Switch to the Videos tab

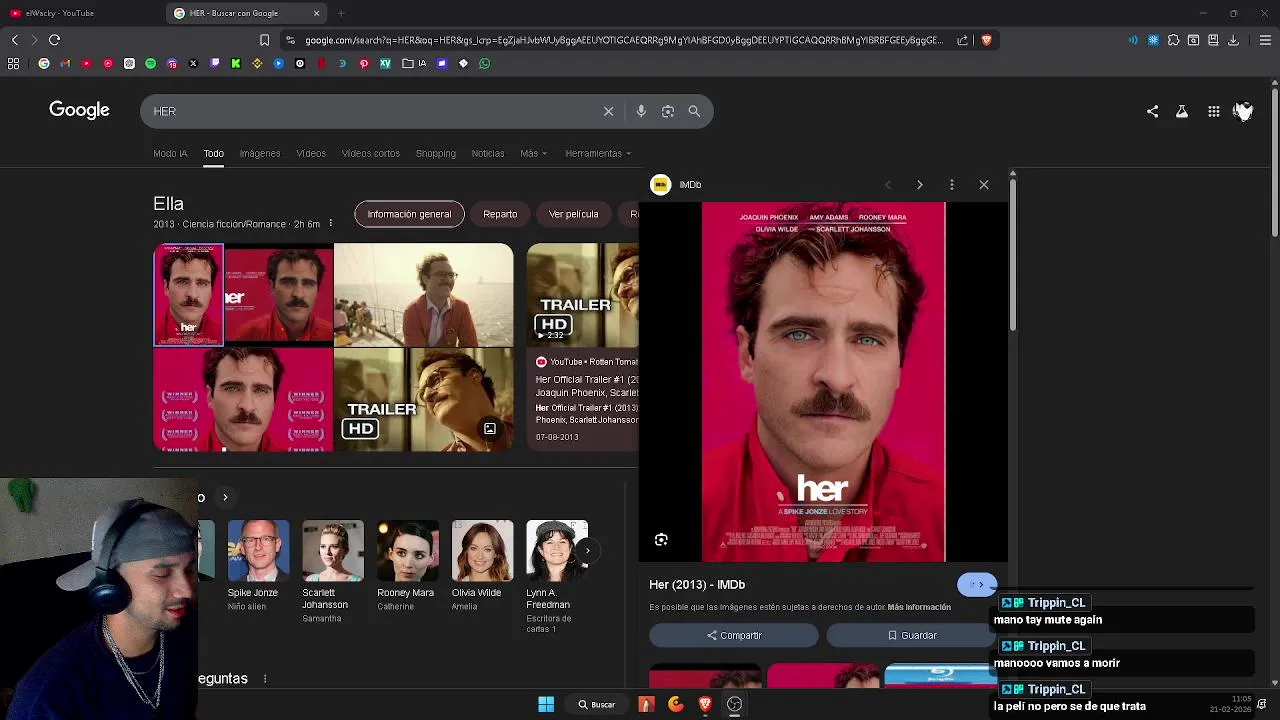(x=311, y=153)
